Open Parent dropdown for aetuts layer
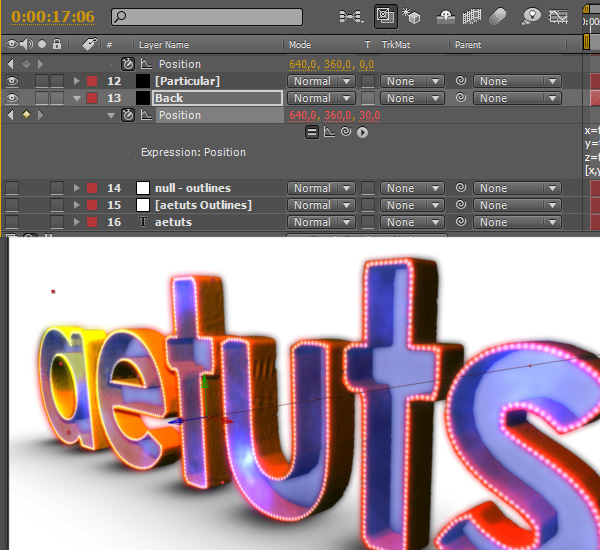Screen dimensions: 600x550 pyautogui.click(x=517, y=222)
